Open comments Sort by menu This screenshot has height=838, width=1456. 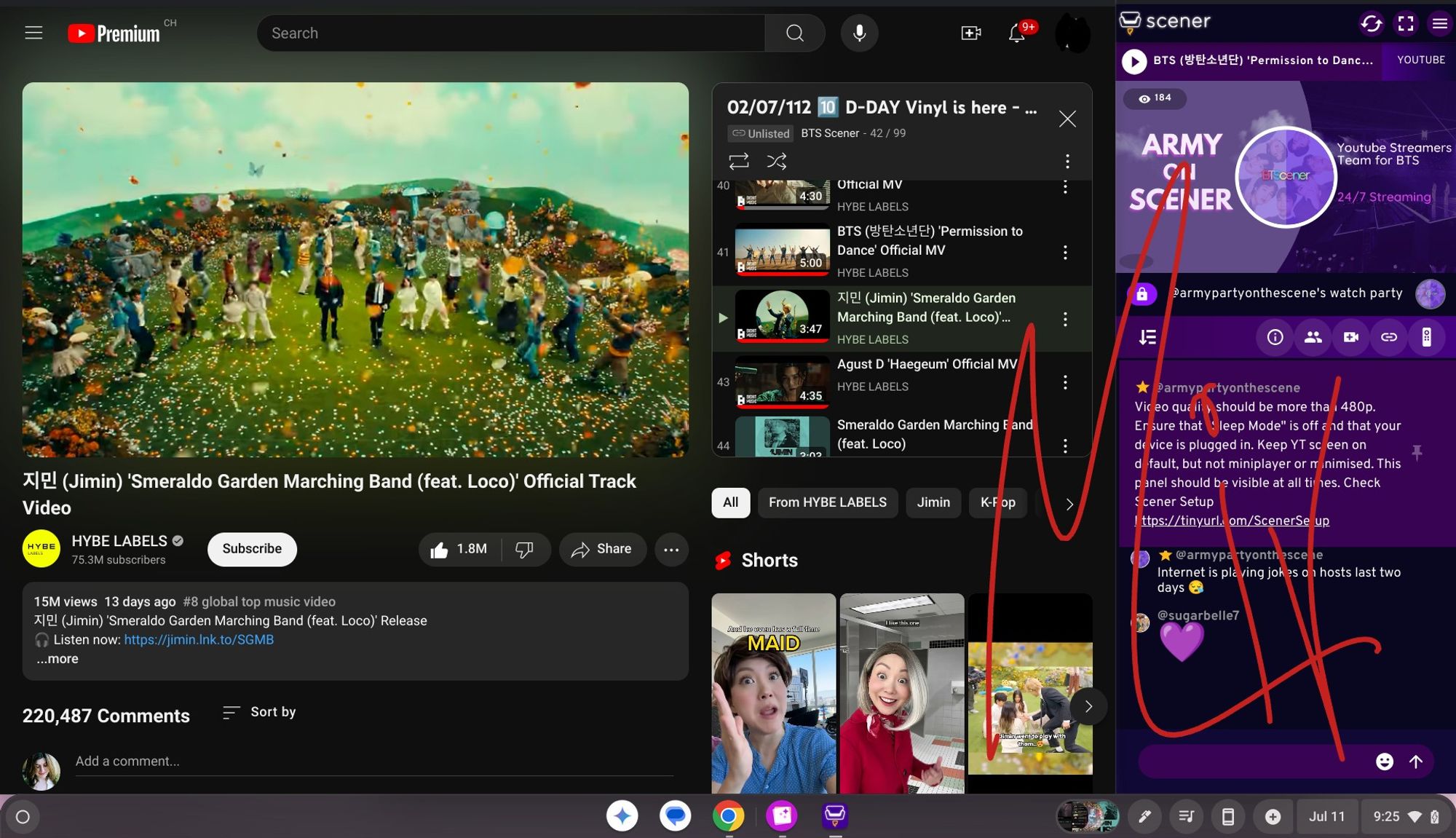pos(259,712)
